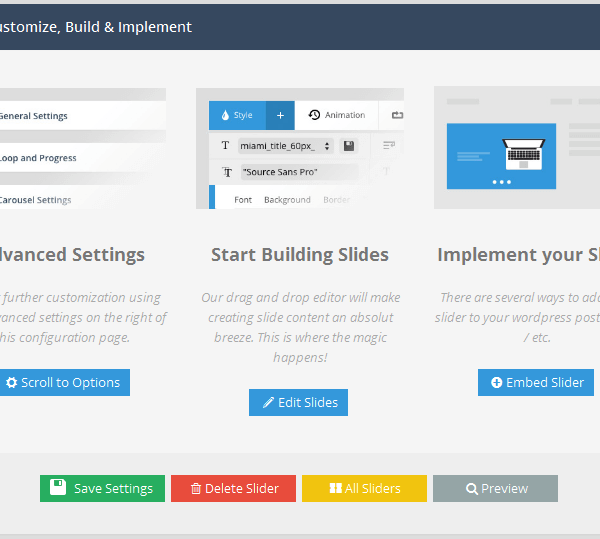Click the laptop slider thumbnail image
This screenshot has width=600, height=539.
[x=501, y=155]
